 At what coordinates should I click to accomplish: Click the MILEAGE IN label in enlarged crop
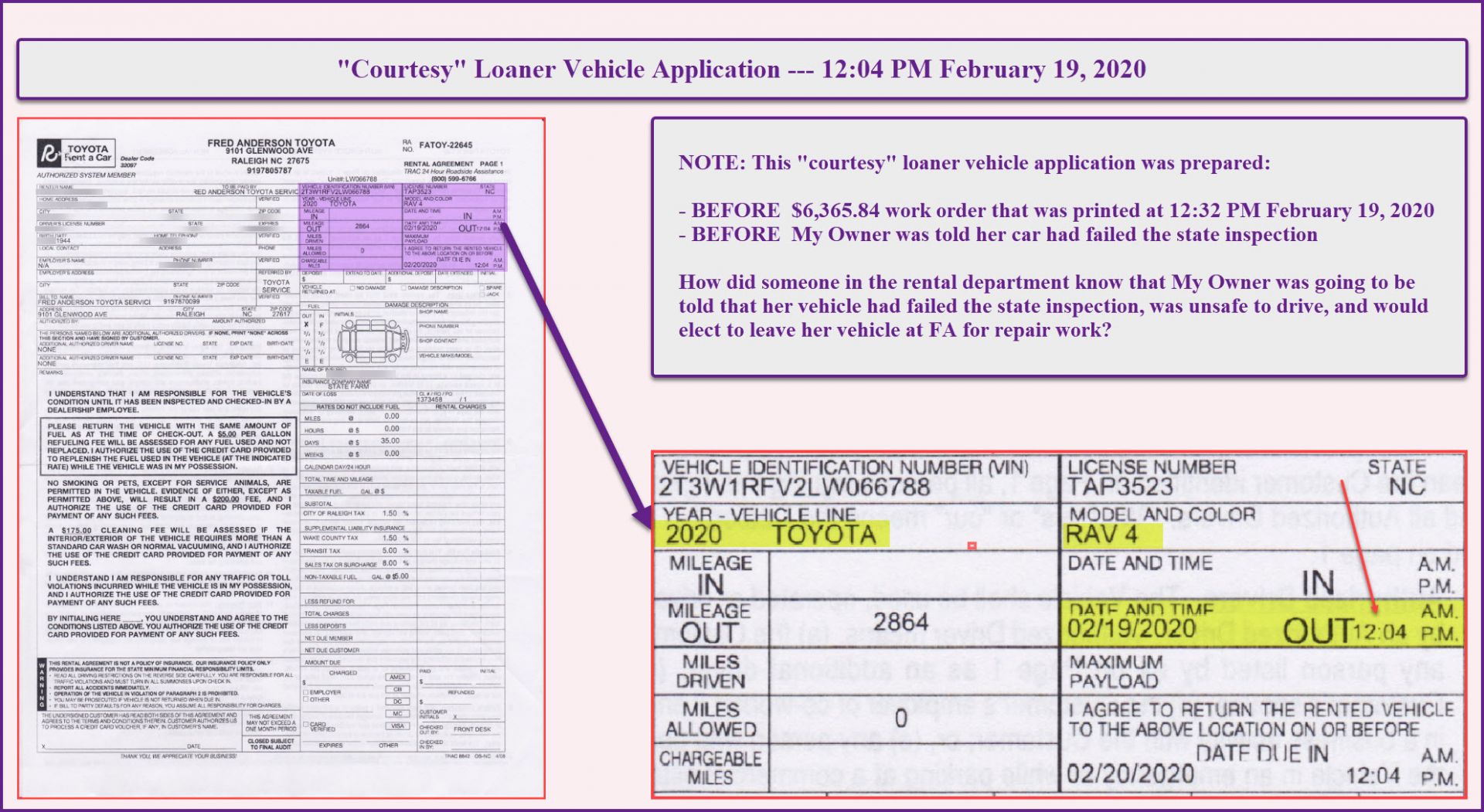tap(711, 575)
